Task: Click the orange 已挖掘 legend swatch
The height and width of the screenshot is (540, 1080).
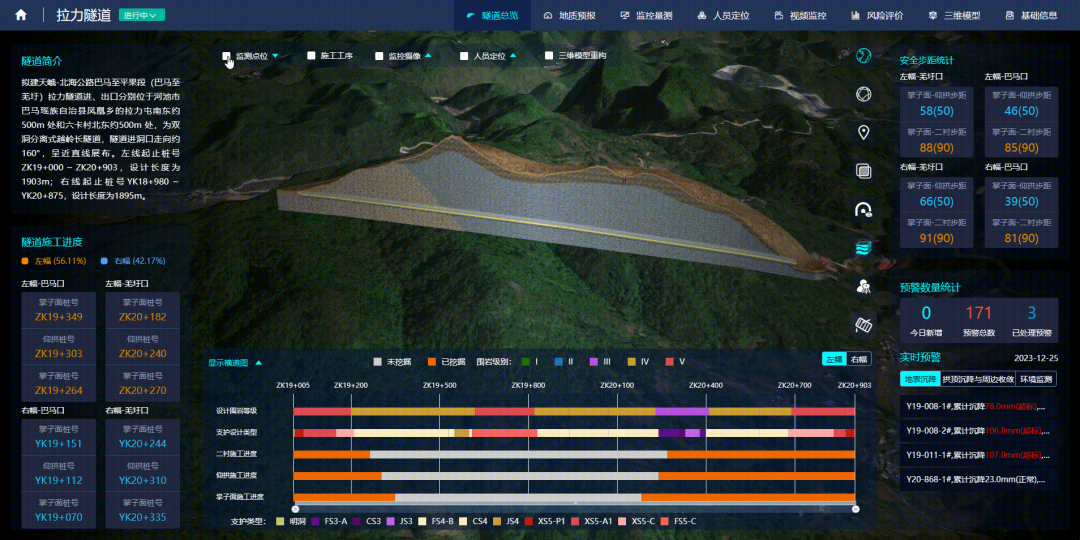Action: pos(433,361)
